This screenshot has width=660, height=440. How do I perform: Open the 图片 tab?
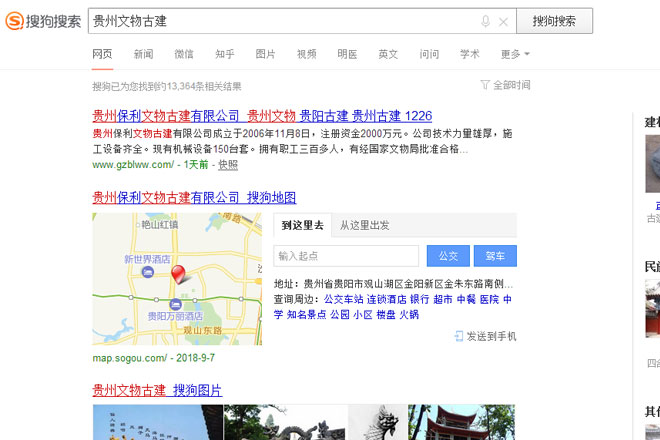point(266,54)
